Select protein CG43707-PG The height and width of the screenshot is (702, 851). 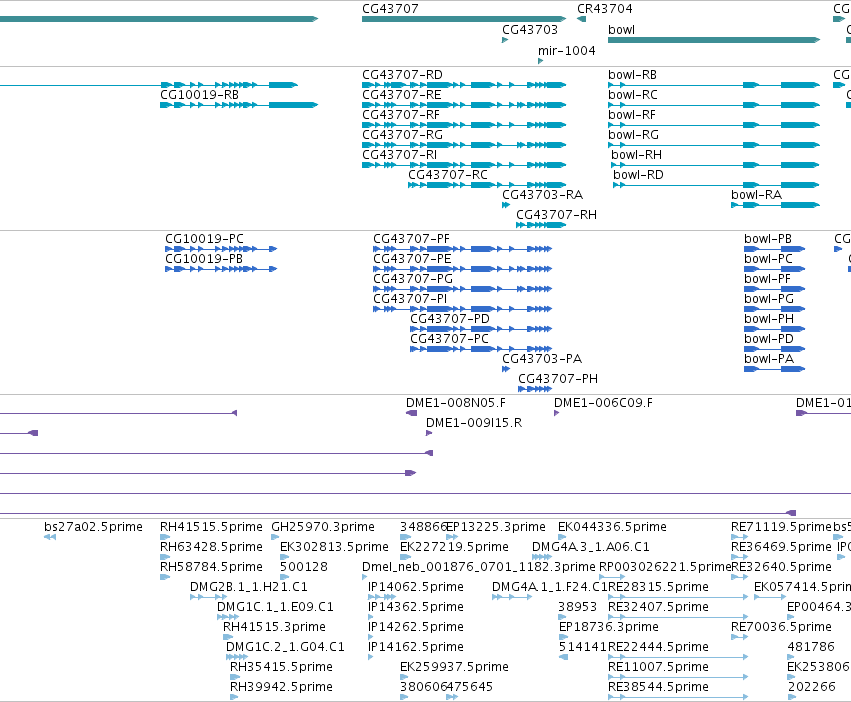coord(462,289)
